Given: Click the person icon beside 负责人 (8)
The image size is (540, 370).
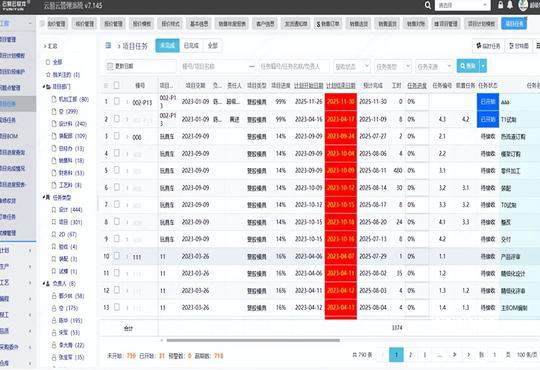Looking at the screenshot, I should coord(48,284).
